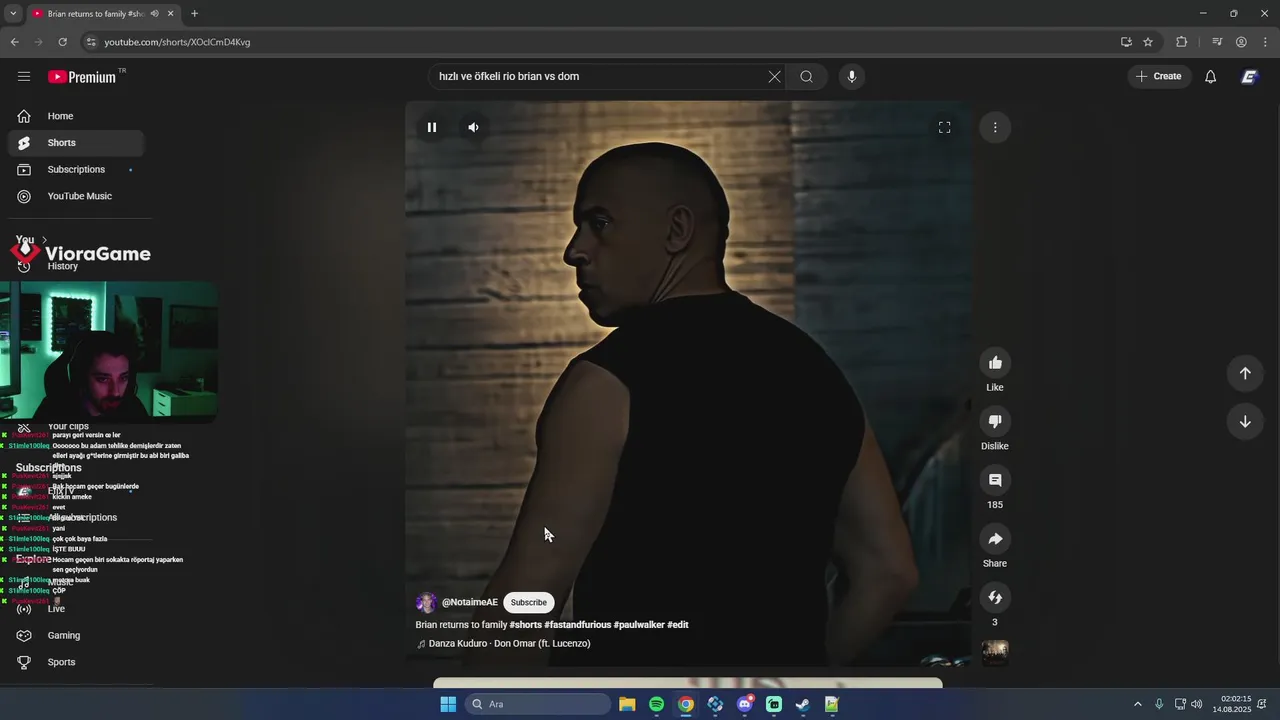Open the #fastandfurious hashtag
This screenshot has width=1280, height=720.
pyautogui.click(x=577, y=625)
